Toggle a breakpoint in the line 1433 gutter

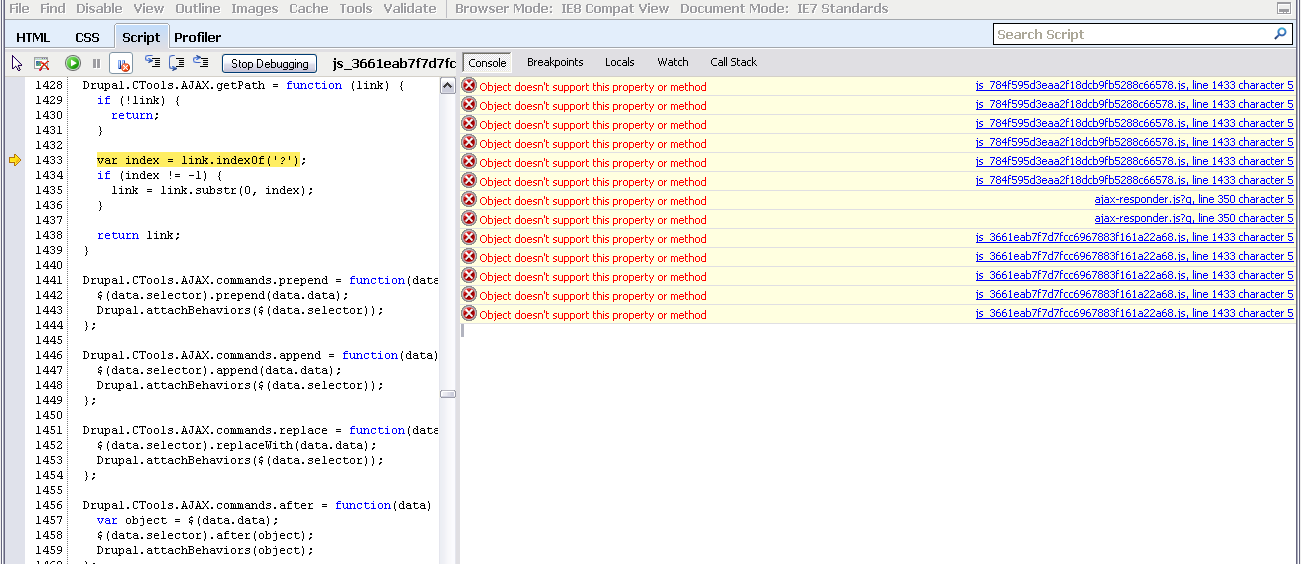click(x=15, y=160)
